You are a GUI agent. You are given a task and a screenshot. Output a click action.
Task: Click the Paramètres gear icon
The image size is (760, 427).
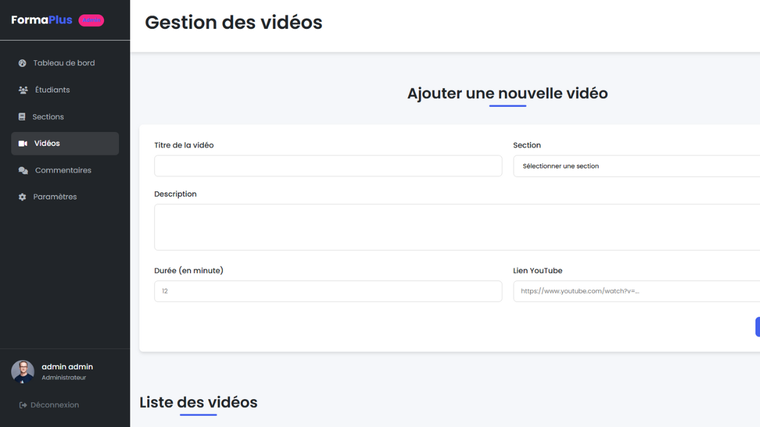tap(23, 197)
